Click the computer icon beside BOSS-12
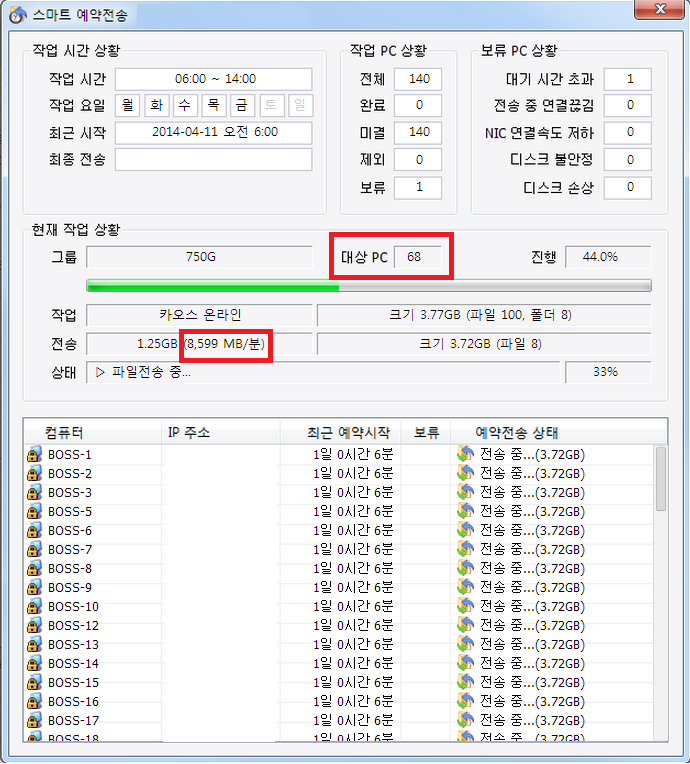 34,626
